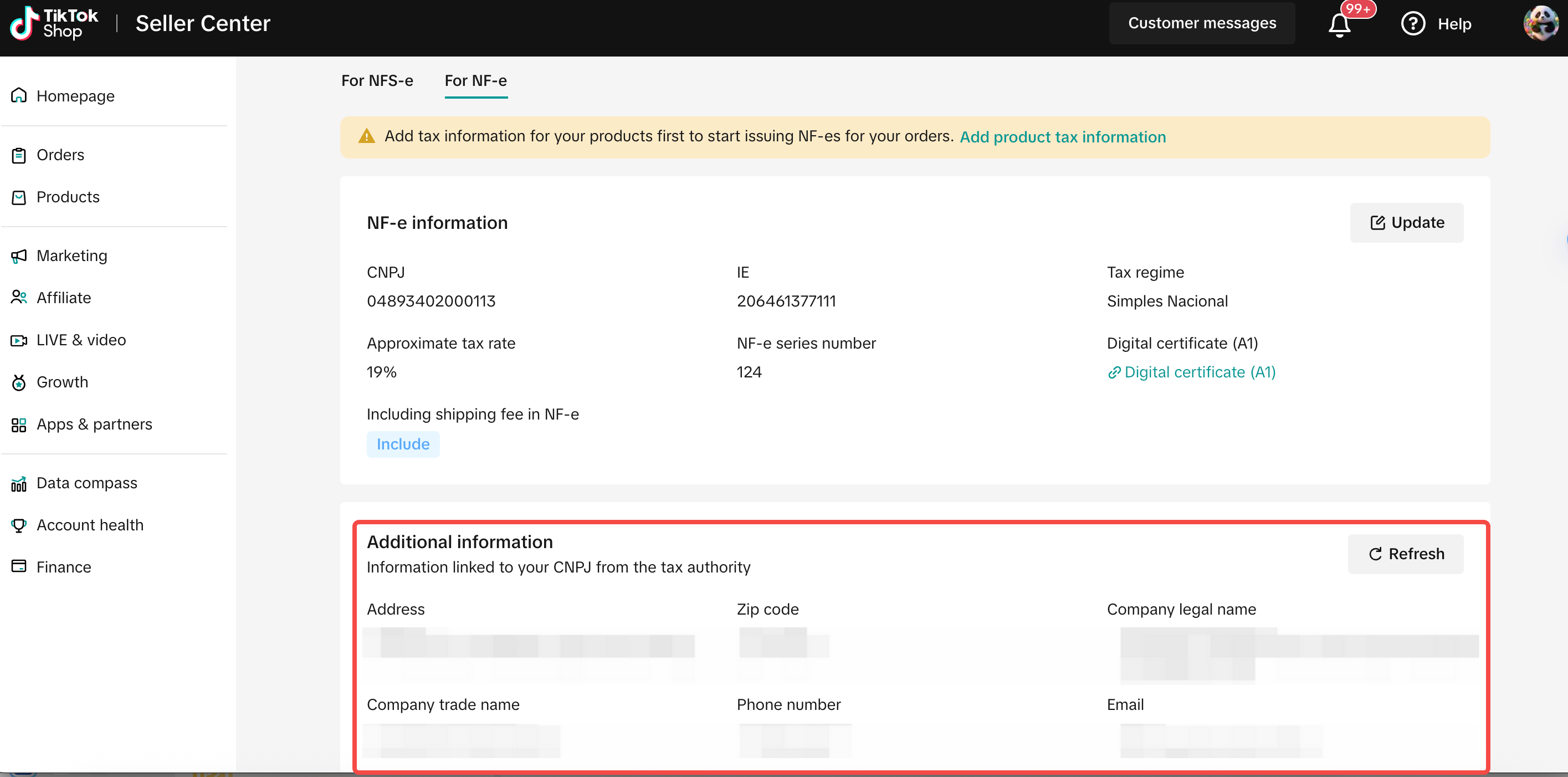Click the Account health trophy icon
Screen dimensions: 1568x777
(x=19, y=525)
